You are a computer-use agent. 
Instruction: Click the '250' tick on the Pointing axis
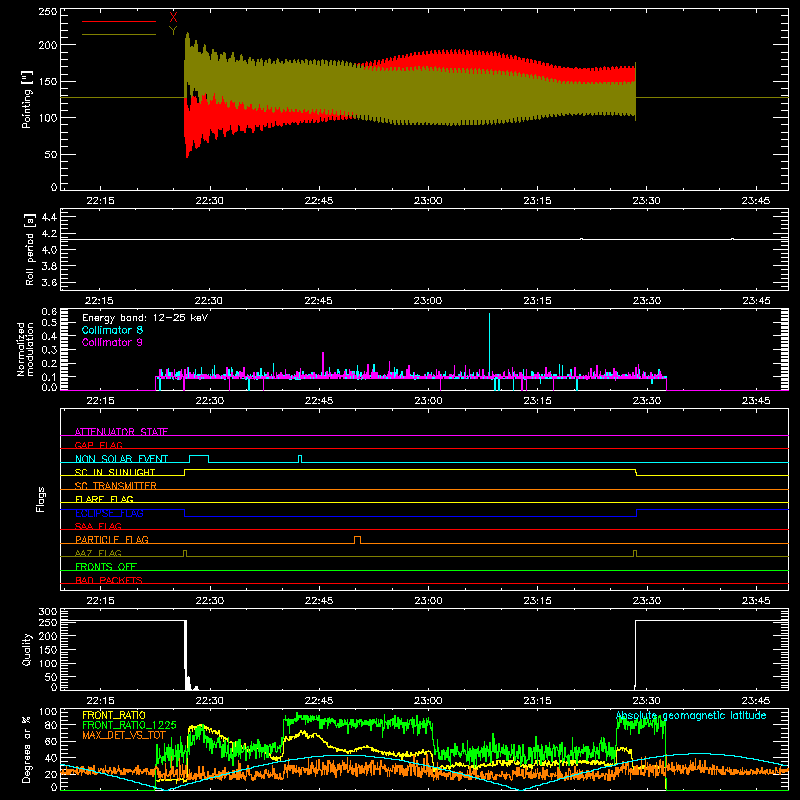coord(48,11)
